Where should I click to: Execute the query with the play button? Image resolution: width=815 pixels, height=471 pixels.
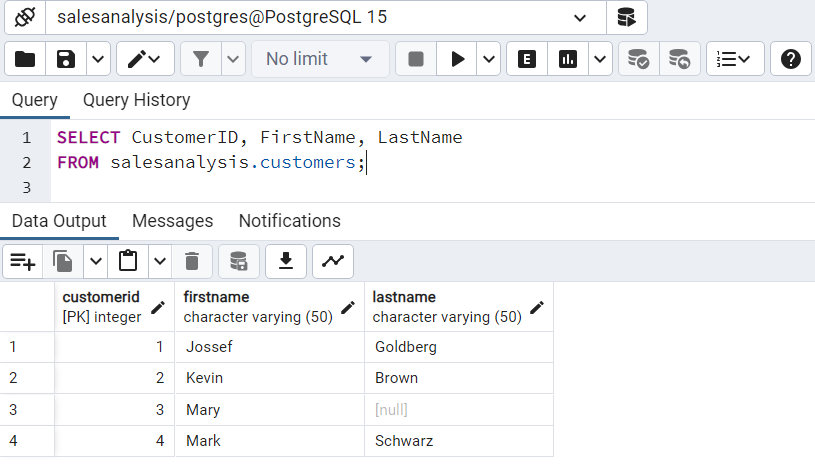click(457, 59)
